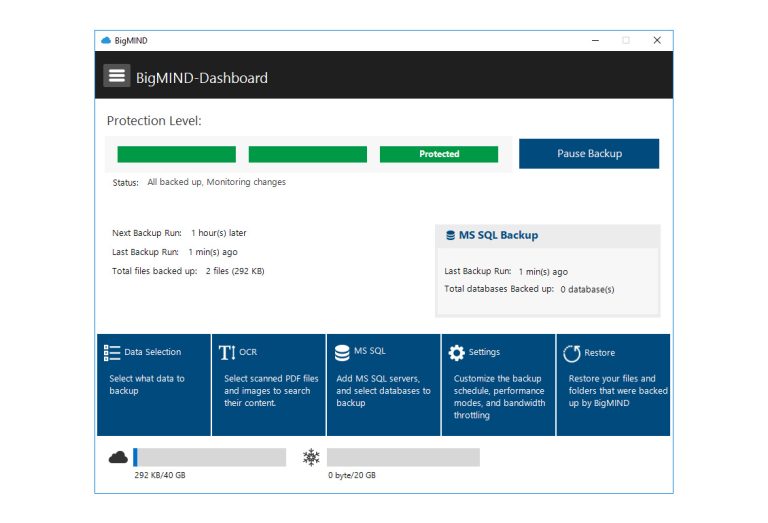Click the Settings gear icon

(x=456, y=353)
